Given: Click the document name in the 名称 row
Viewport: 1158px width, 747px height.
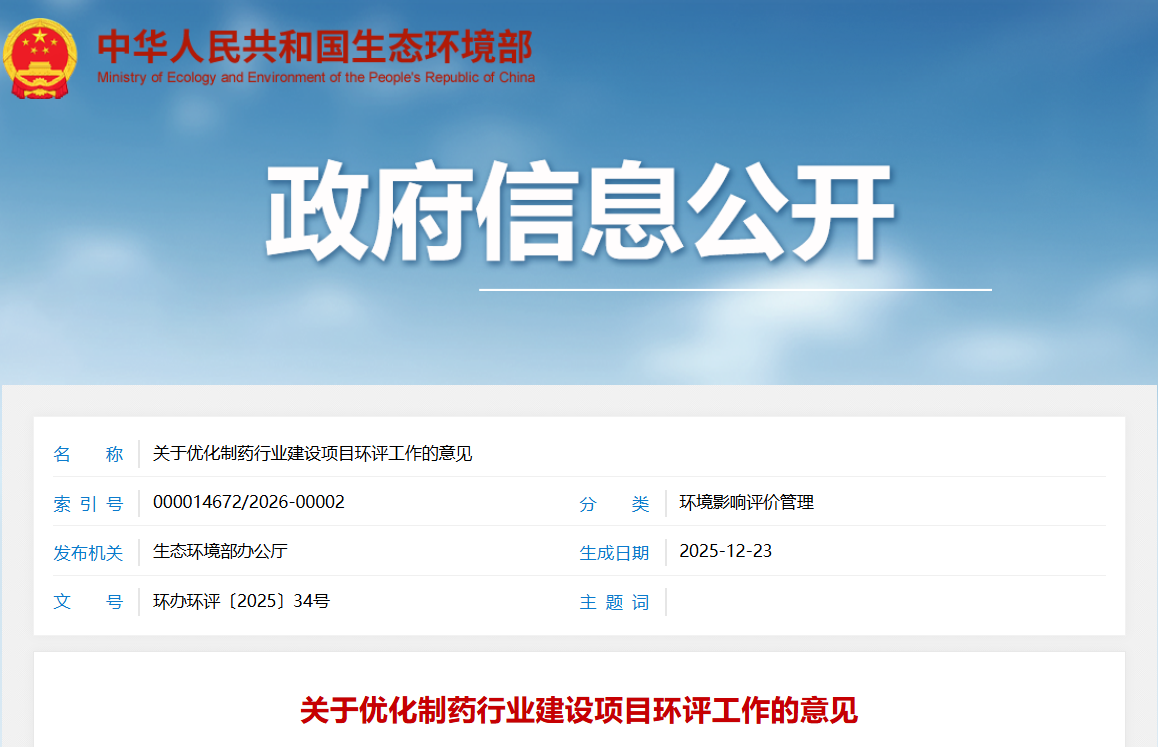Looking at the screenshot, I should (x=312, y=454).
